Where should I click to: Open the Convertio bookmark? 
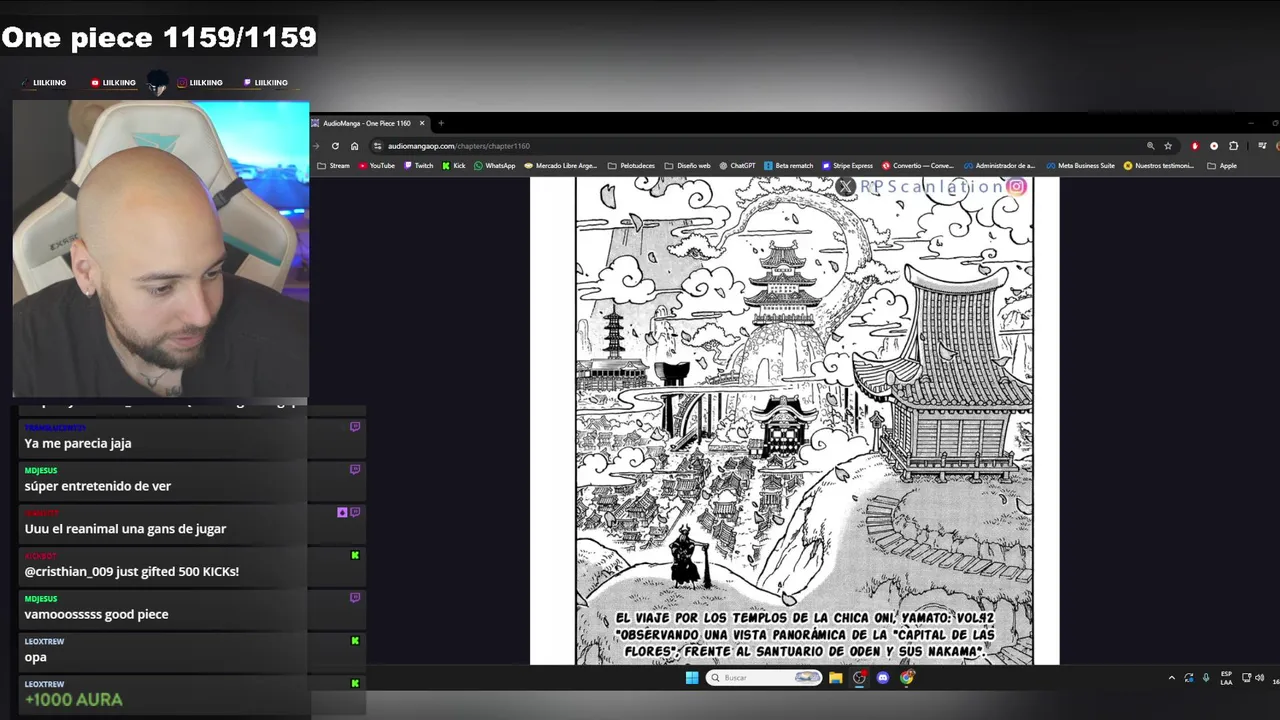918,166
